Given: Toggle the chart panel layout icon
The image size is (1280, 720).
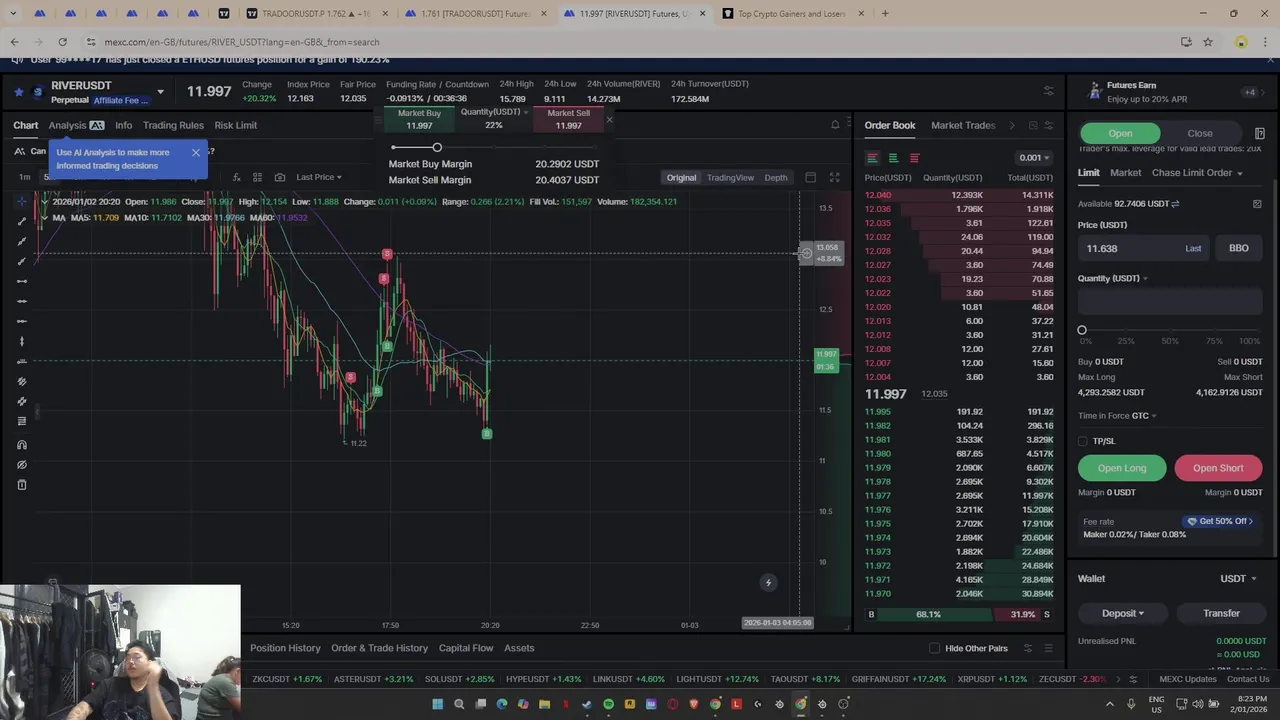Looking at the screenshot, I should coord(810,177).
